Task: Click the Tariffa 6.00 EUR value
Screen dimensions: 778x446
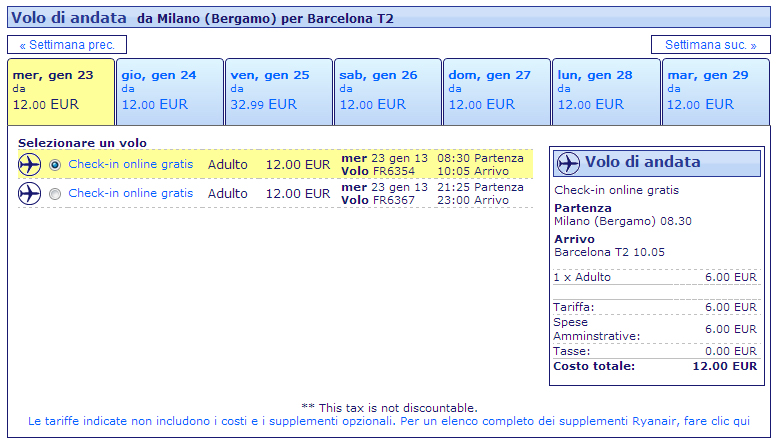Action: tap(731, 307)
